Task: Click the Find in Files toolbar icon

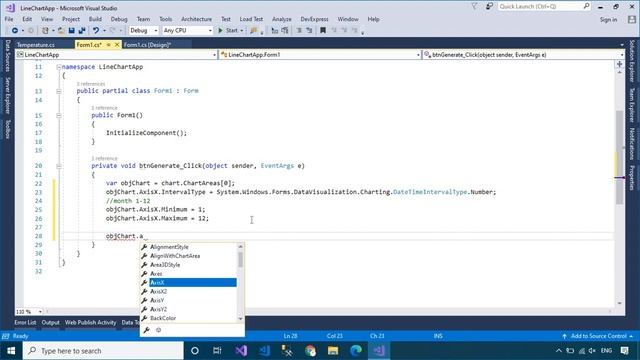Action: [254, 31]
